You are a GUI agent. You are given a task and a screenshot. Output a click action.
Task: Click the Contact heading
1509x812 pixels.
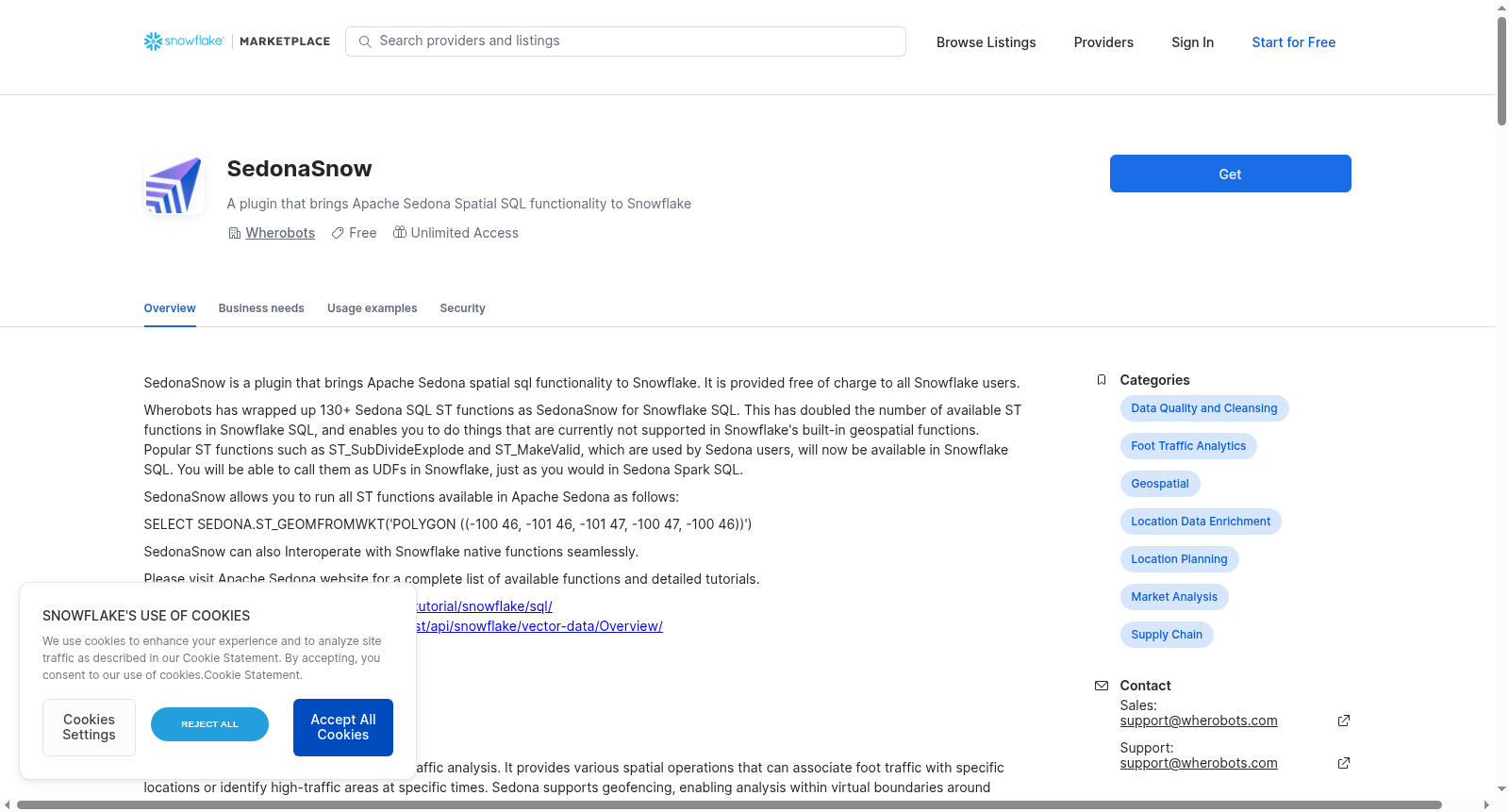[1146, 686]
